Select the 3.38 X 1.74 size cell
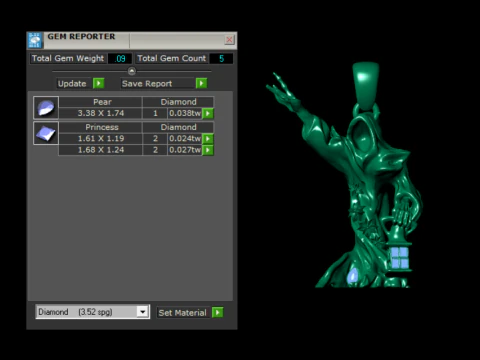Screen dimensions: 480x360 pos(101,113)
